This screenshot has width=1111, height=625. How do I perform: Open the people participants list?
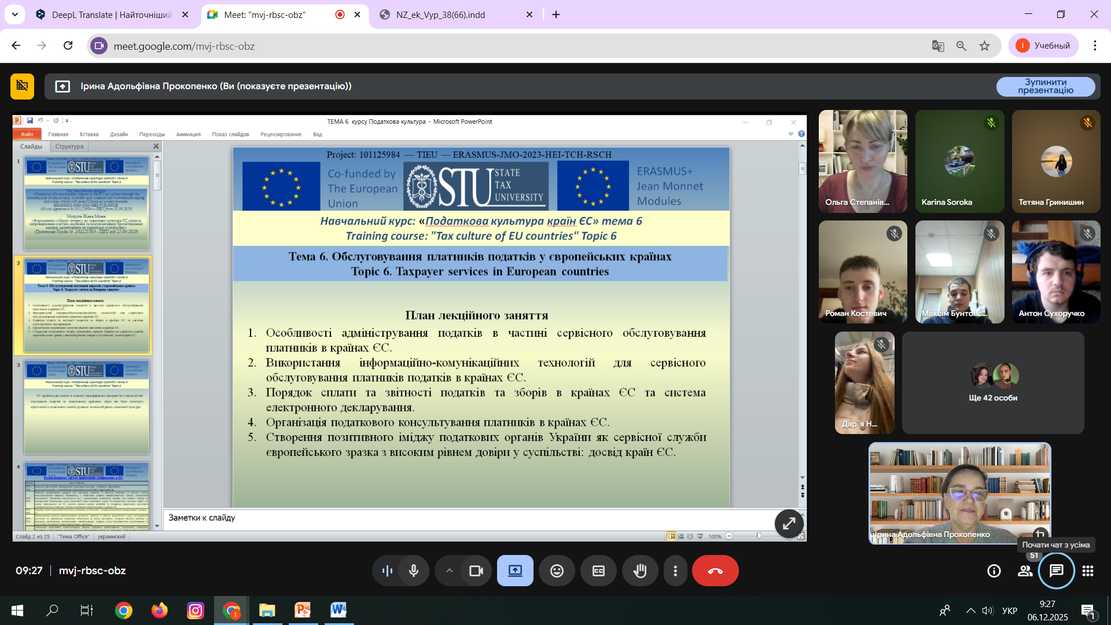[1025, 571]
